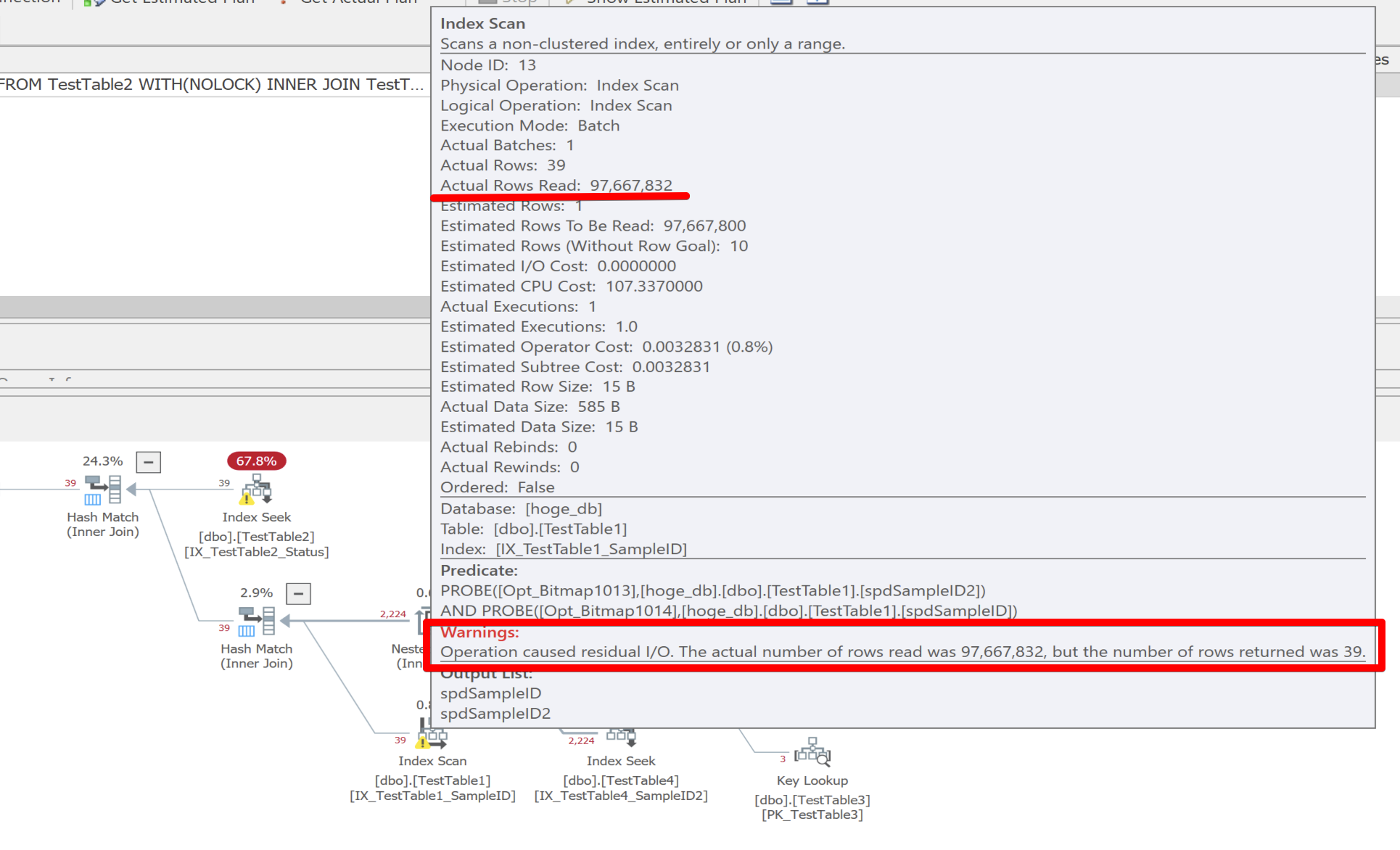Select the Index Seek icon for TestTable2

(x=257, y=490)
